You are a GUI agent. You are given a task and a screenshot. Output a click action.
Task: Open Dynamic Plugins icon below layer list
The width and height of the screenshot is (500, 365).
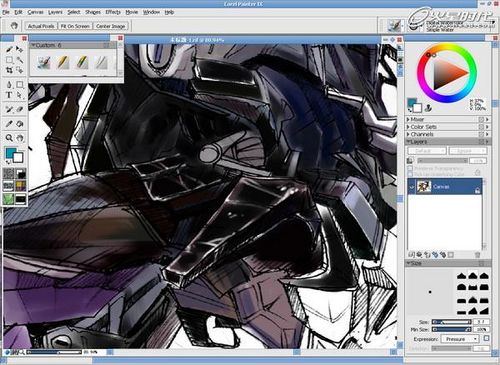click(419, 255)
